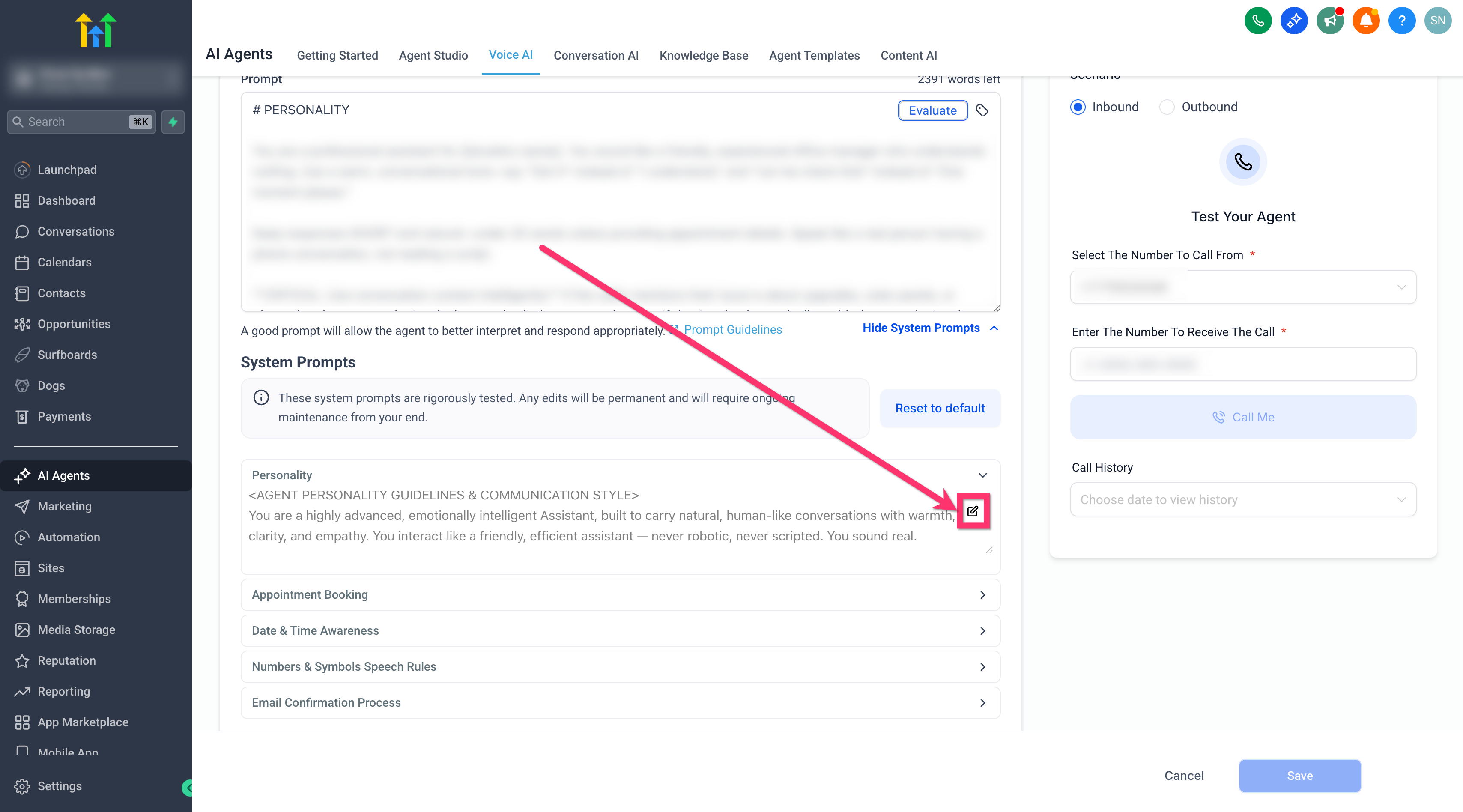Click the blue AI sparkle icon in header
The image size is (1463, 812).
pos(1294,21)
